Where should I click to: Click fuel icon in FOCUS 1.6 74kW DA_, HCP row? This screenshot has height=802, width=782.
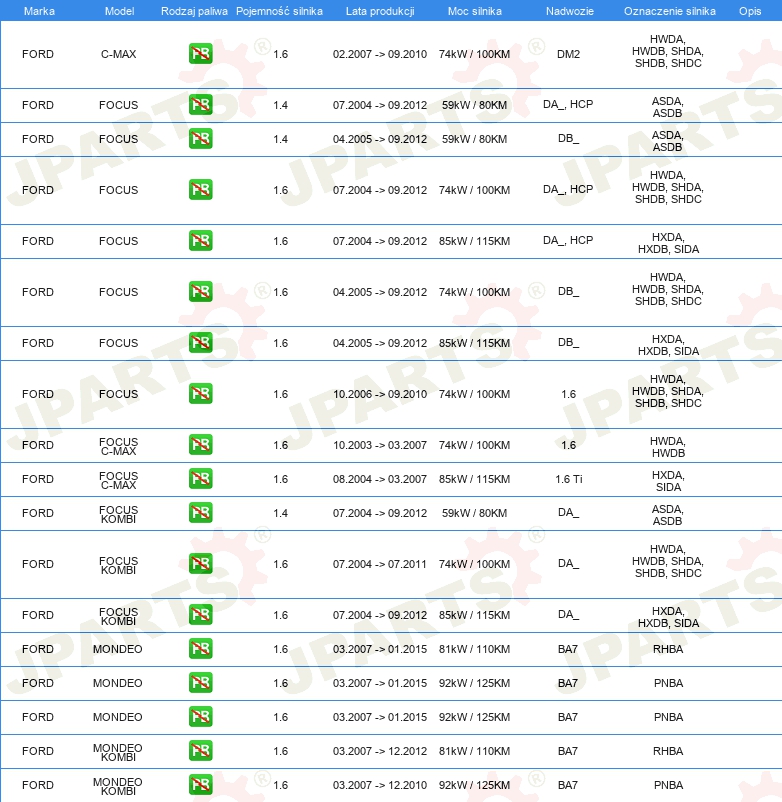pyautogui.click(x=200, y=190)
